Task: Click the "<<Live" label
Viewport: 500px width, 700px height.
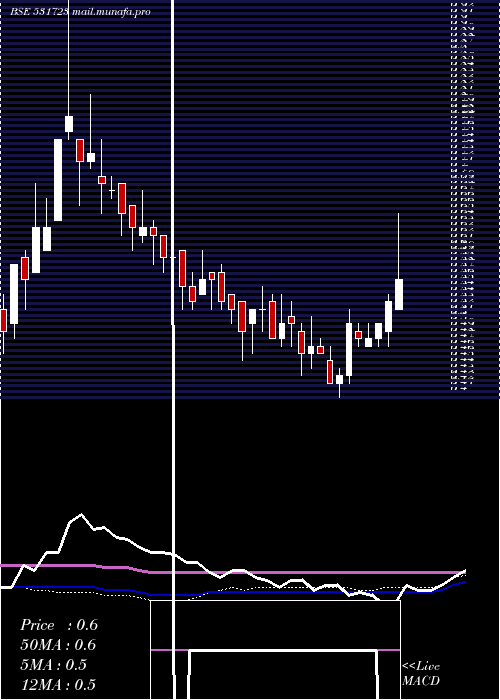Action: coord(421,667)
